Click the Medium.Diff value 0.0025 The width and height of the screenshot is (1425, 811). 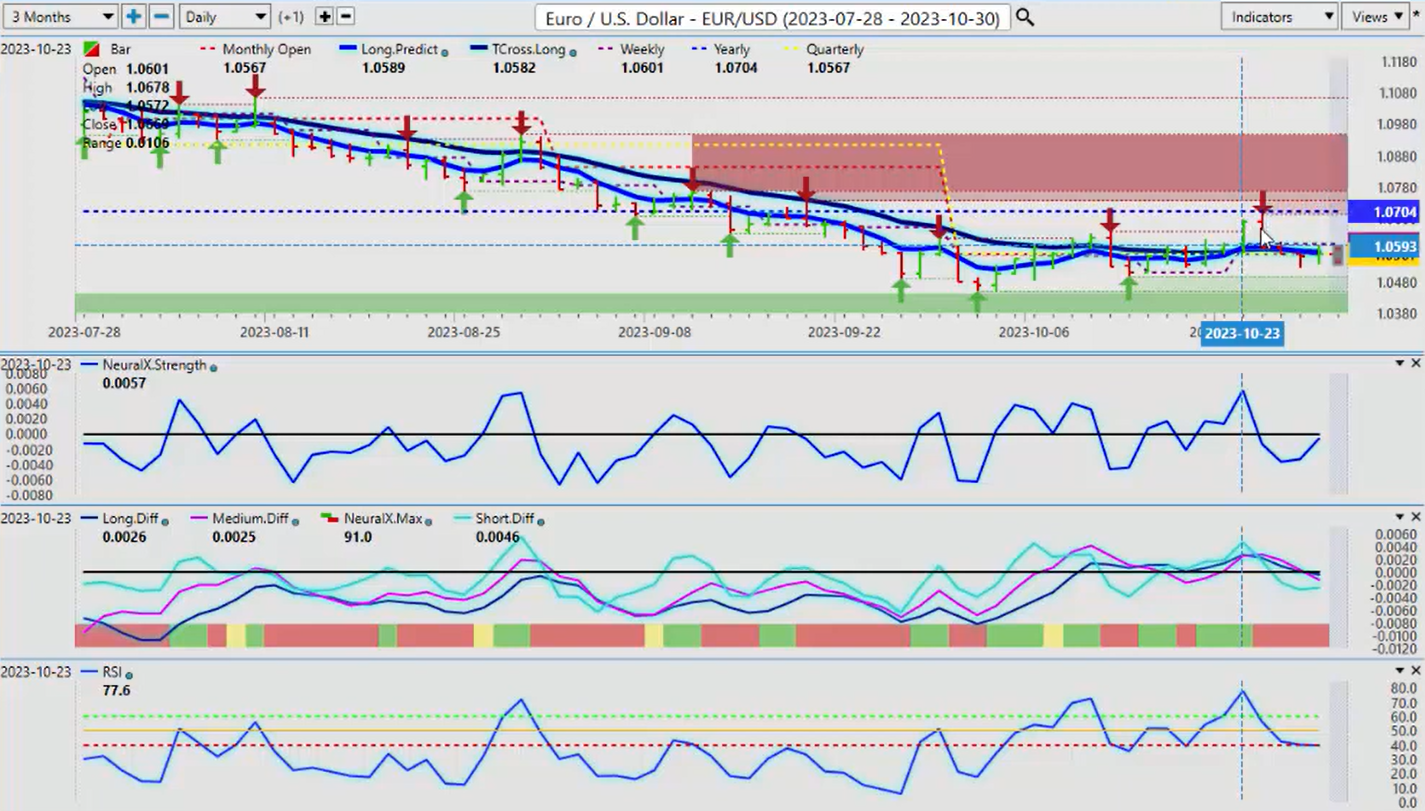tap(234, 537)
